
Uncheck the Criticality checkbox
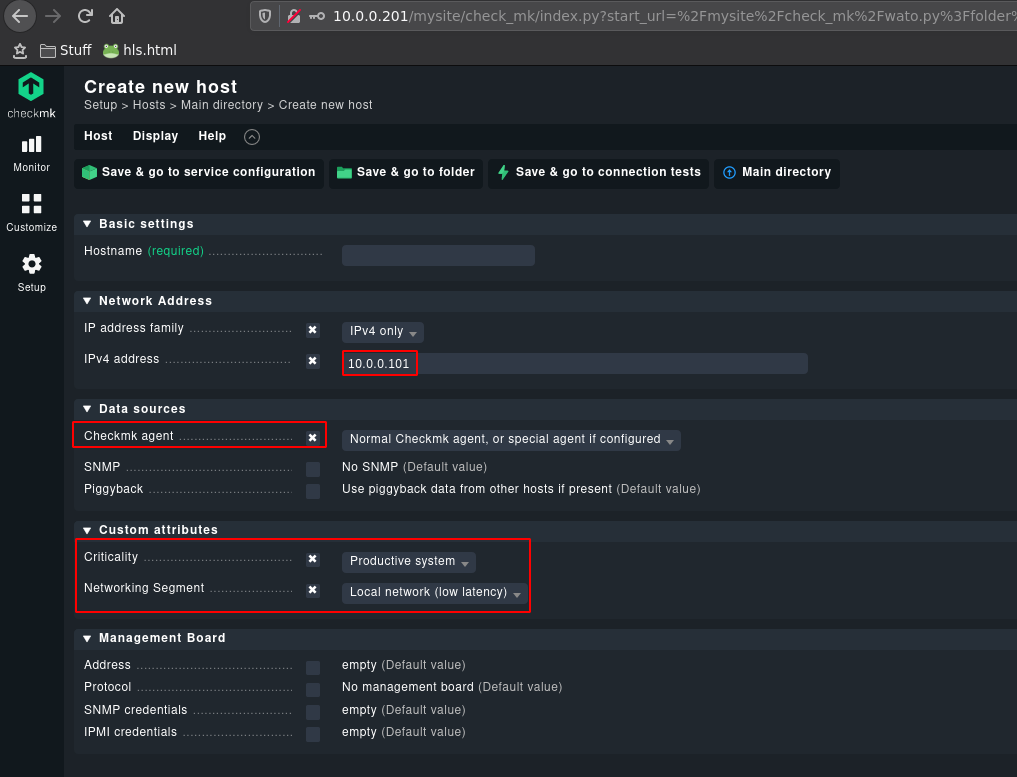[313, 559]
